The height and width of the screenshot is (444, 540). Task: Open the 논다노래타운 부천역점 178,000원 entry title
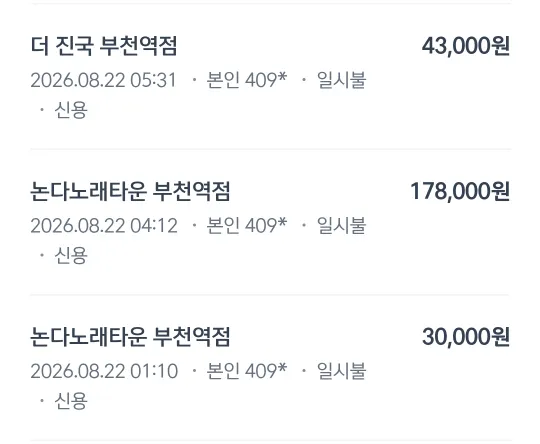click(x=130, y=191)
